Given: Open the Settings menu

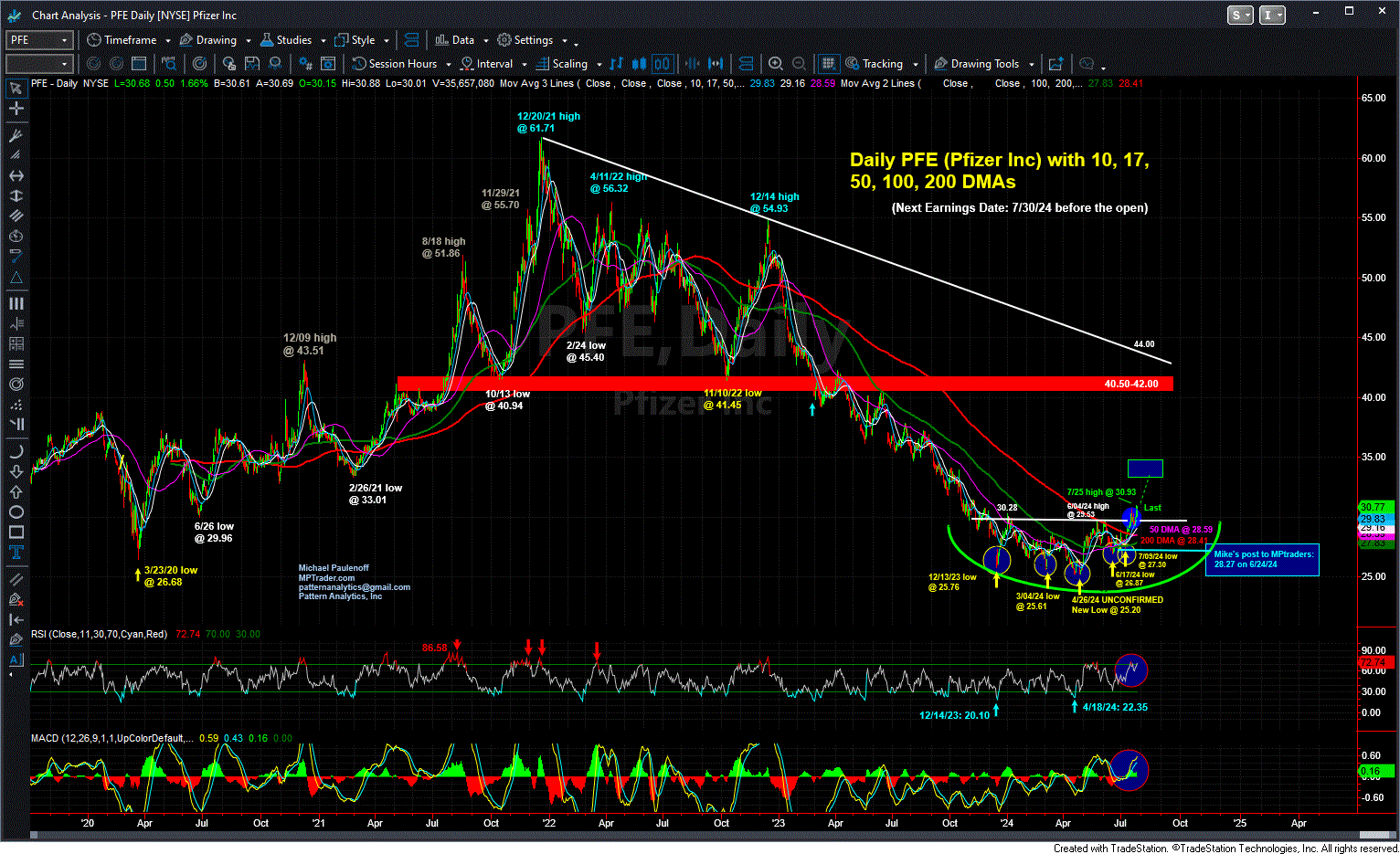Looking at the screenshot, I should tap(525, 40).
